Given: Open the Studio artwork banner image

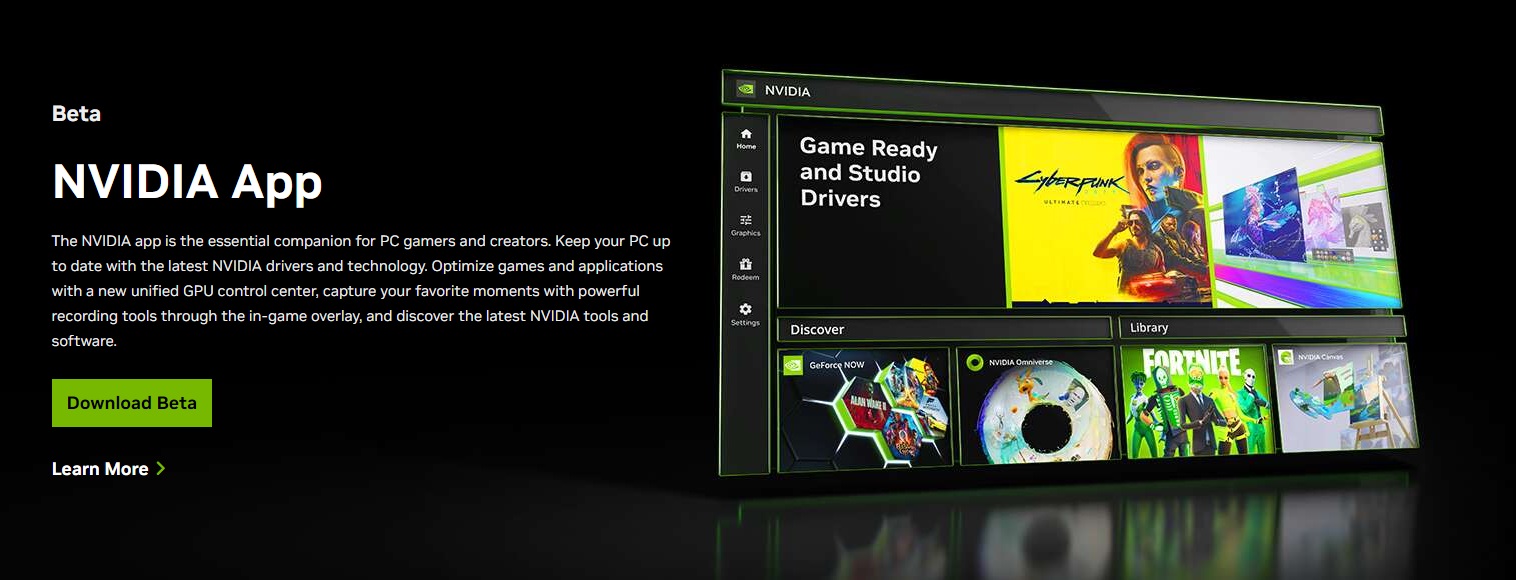Looking at the screenshot, I should (1303, 220).
